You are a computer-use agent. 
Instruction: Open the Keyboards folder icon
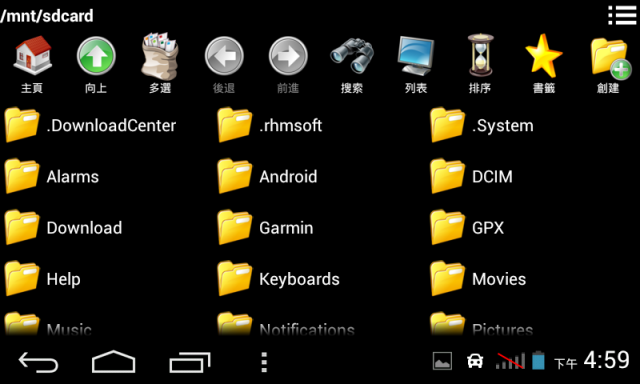(235, 279)
